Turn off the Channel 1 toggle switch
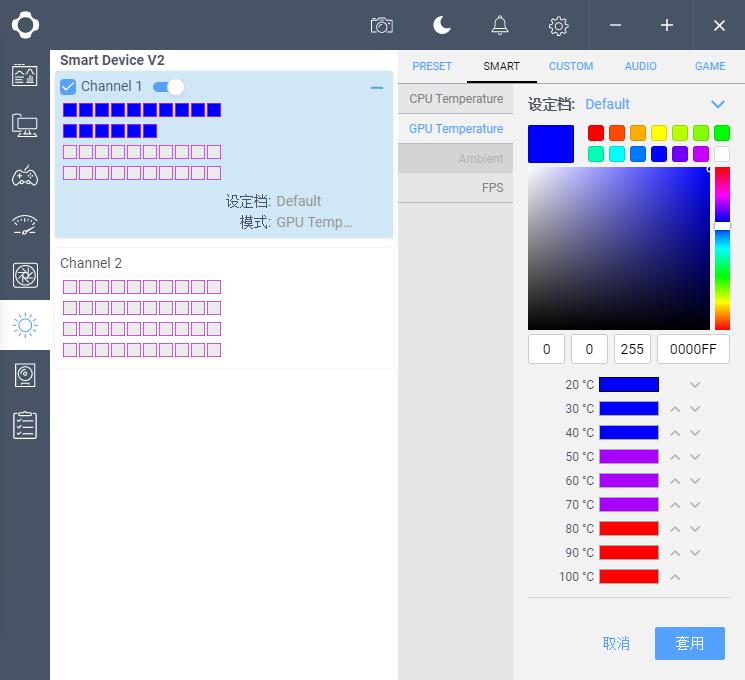The height and width of the screenshot is (680, 745). click(x=168, y=87)
